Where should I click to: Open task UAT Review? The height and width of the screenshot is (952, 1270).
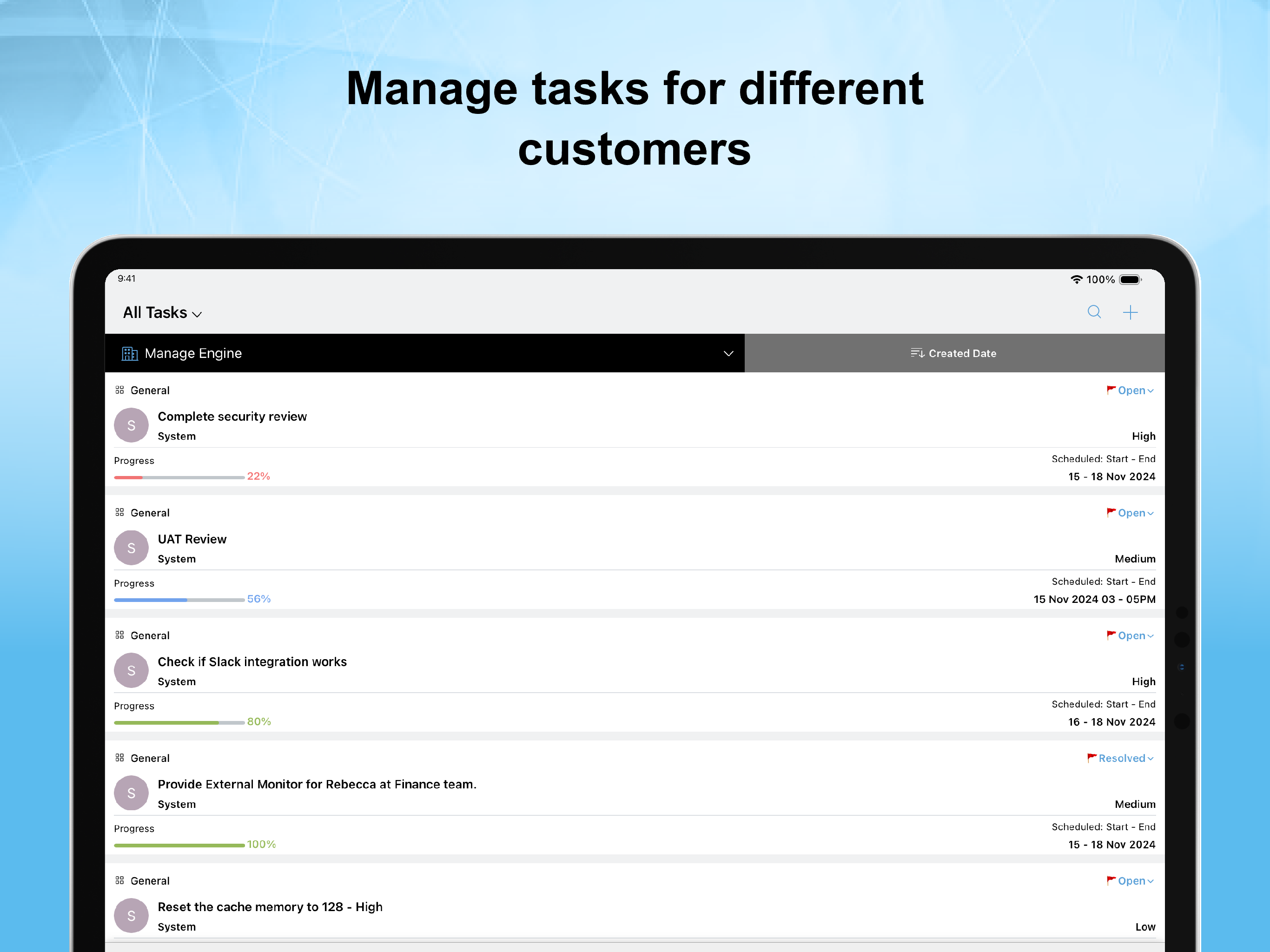pyautogui.click(x=192, y=539)
